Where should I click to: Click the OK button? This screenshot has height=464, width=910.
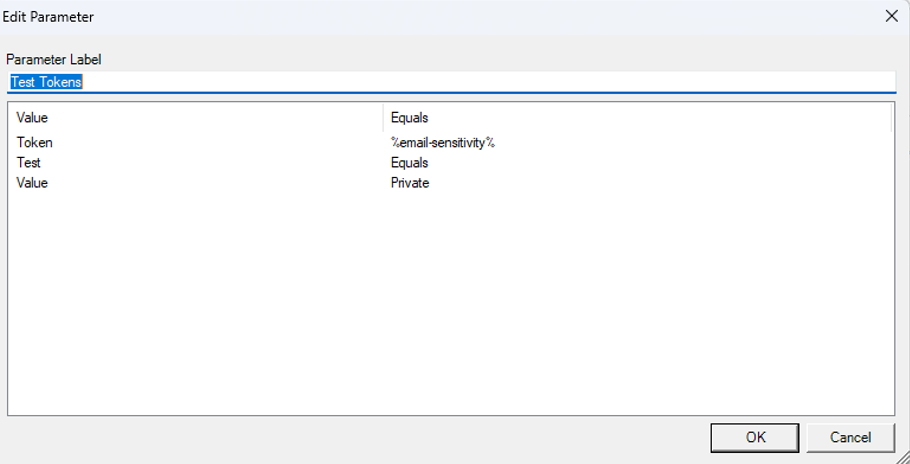[x=754, y=437]
